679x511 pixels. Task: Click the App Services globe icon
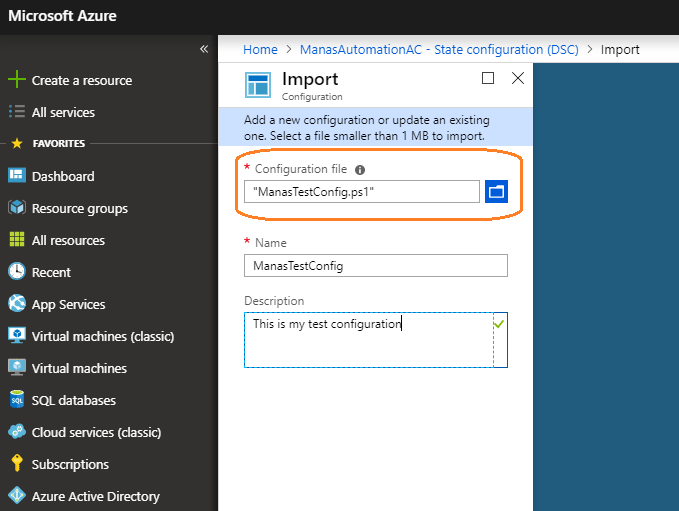click(x=17, y=303)
